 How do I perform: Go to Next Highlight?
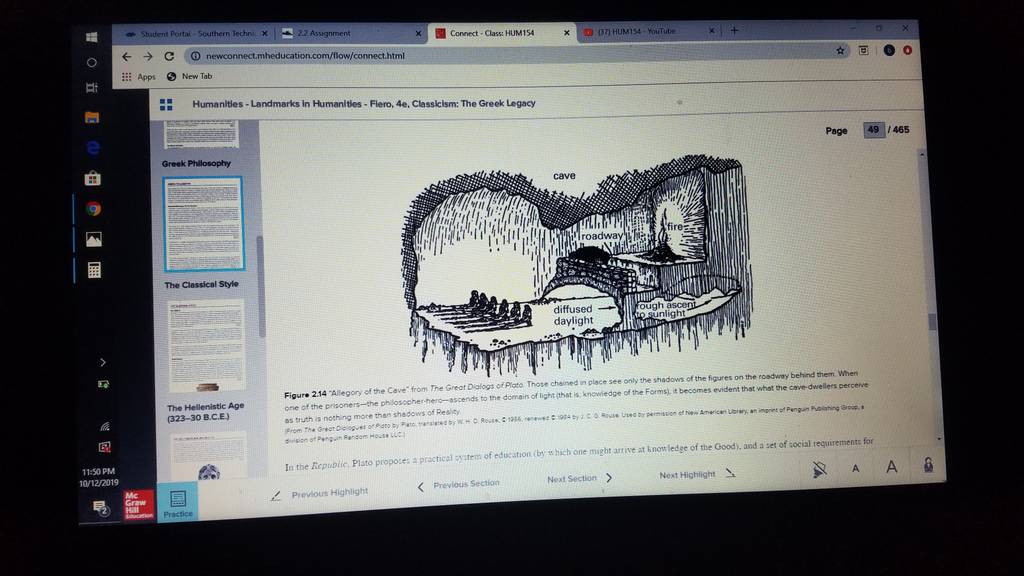point(697,474)
